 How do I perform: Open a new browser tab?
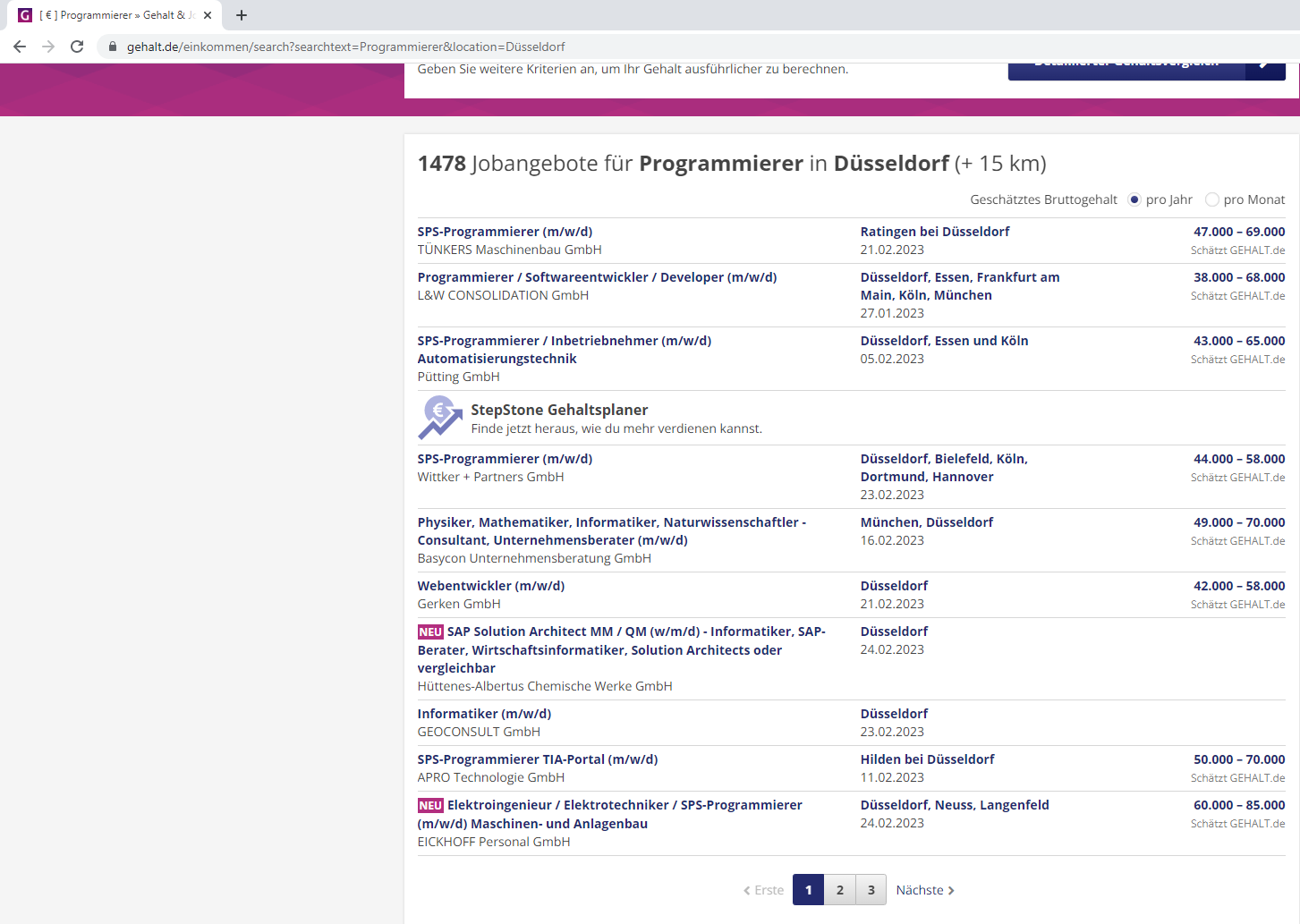coord(242,15)
